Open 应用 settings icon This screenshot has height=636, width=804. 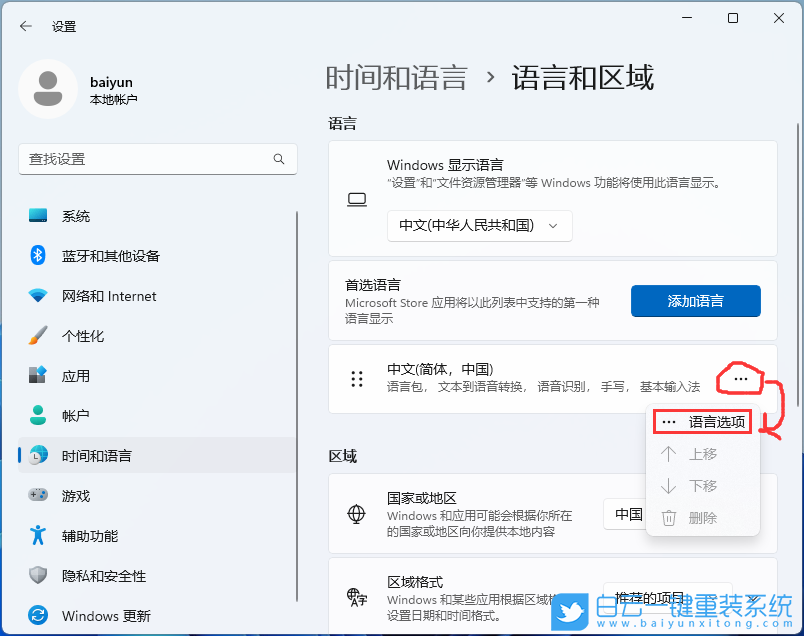pyautogui.click(x=38, y=375)
